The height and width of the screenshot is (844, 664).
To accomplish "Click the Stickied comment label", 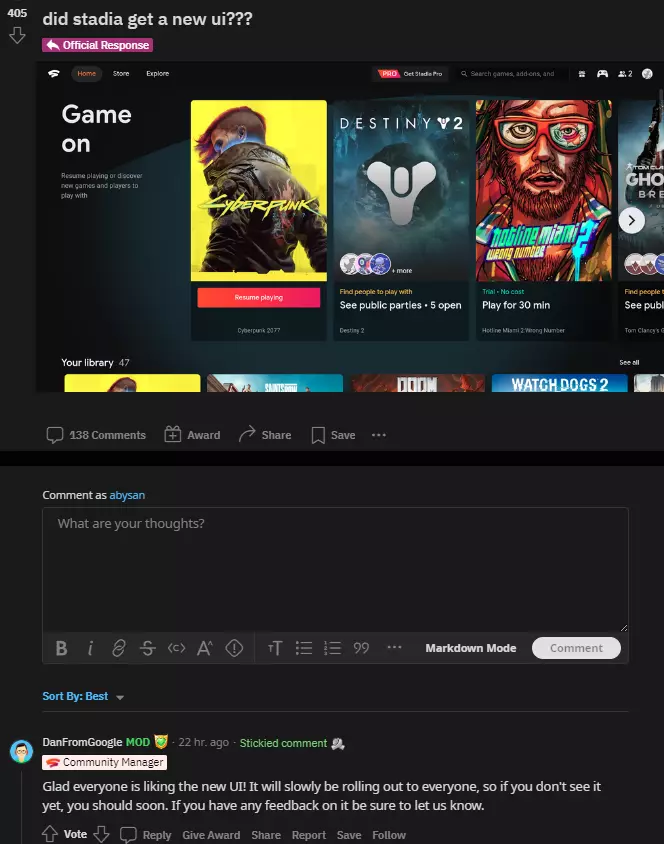I will [x=283, y=743].
